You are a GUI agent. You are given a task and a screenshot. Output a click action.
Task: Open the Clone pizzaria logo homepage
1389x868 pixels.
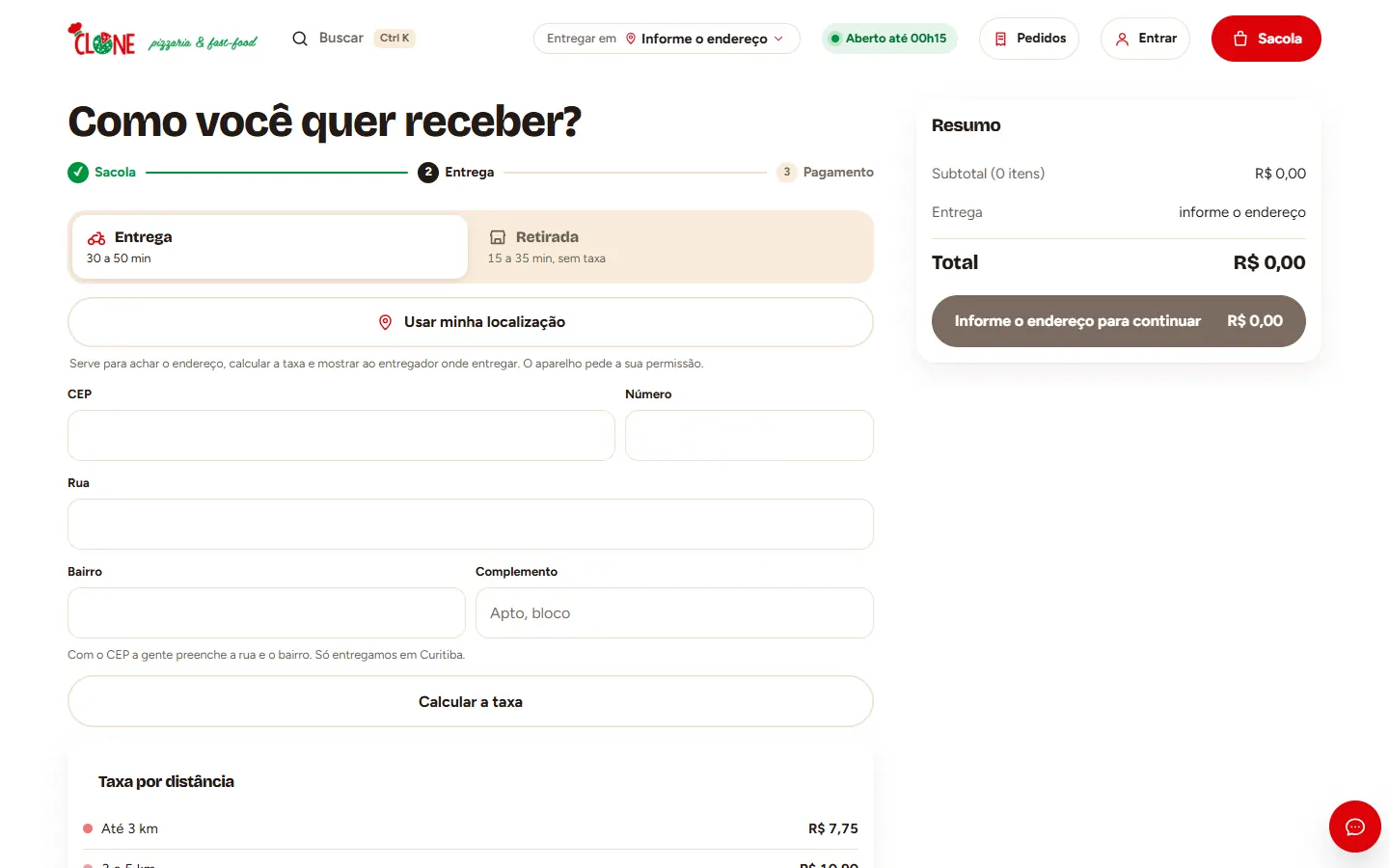tap(162, 39)
